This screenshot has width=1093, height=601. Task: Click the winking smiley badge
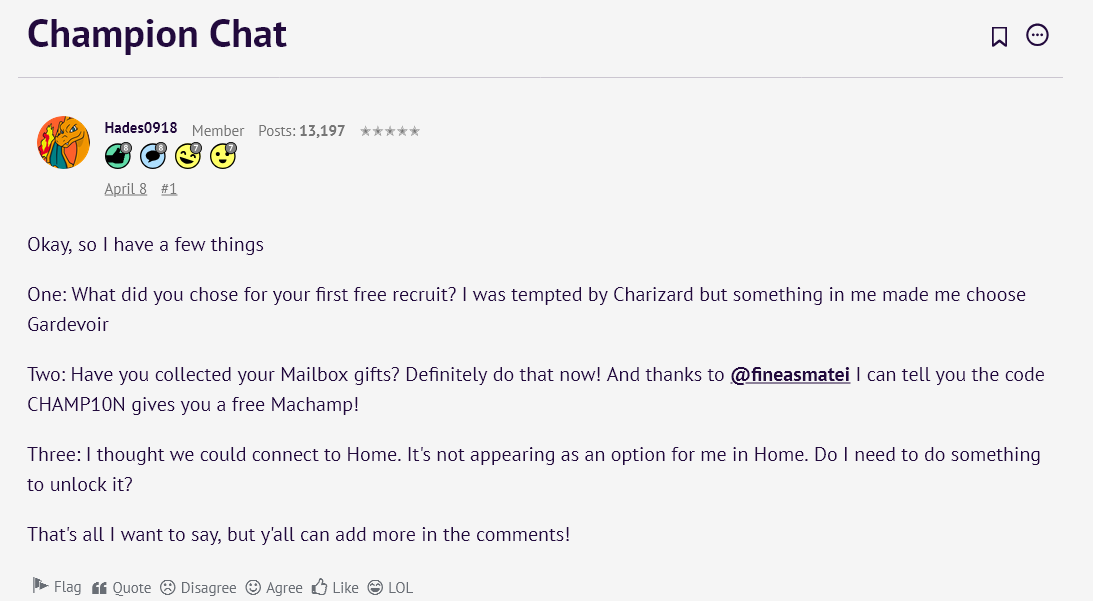click(188, 156)
